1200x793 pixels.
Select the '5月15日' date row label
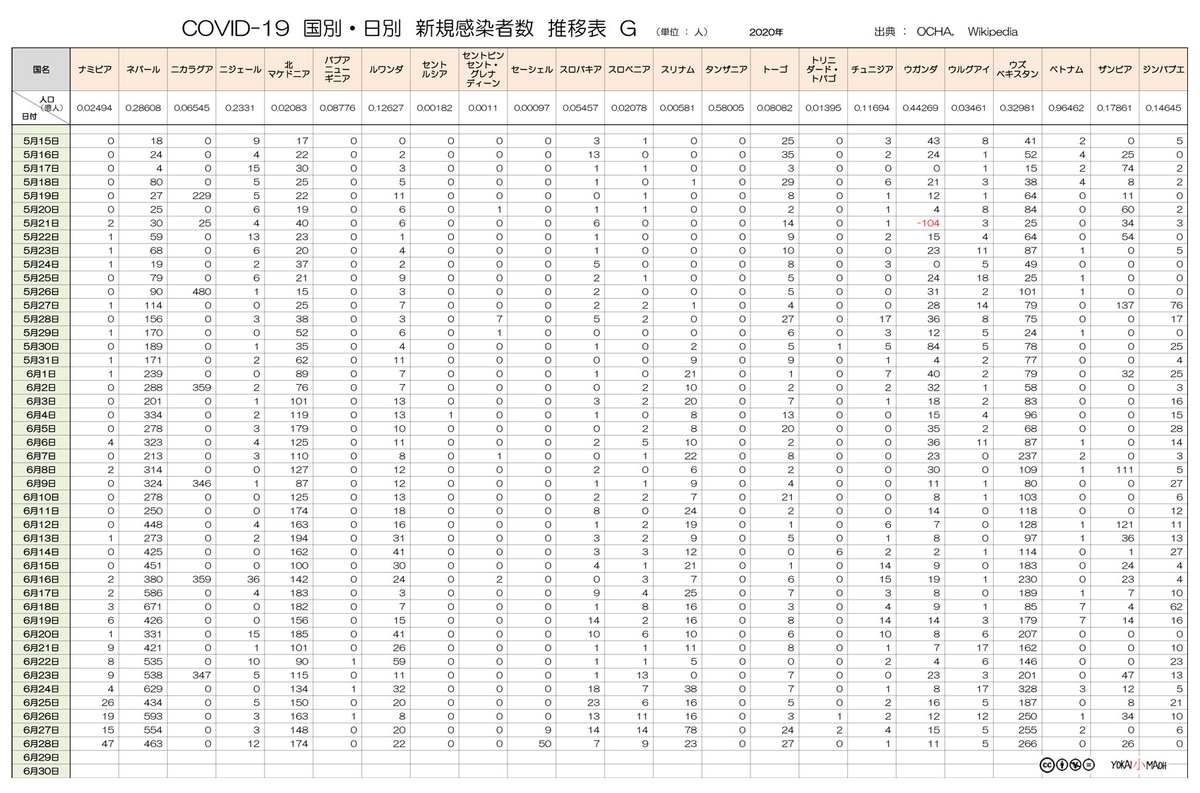tap(42, 142)
